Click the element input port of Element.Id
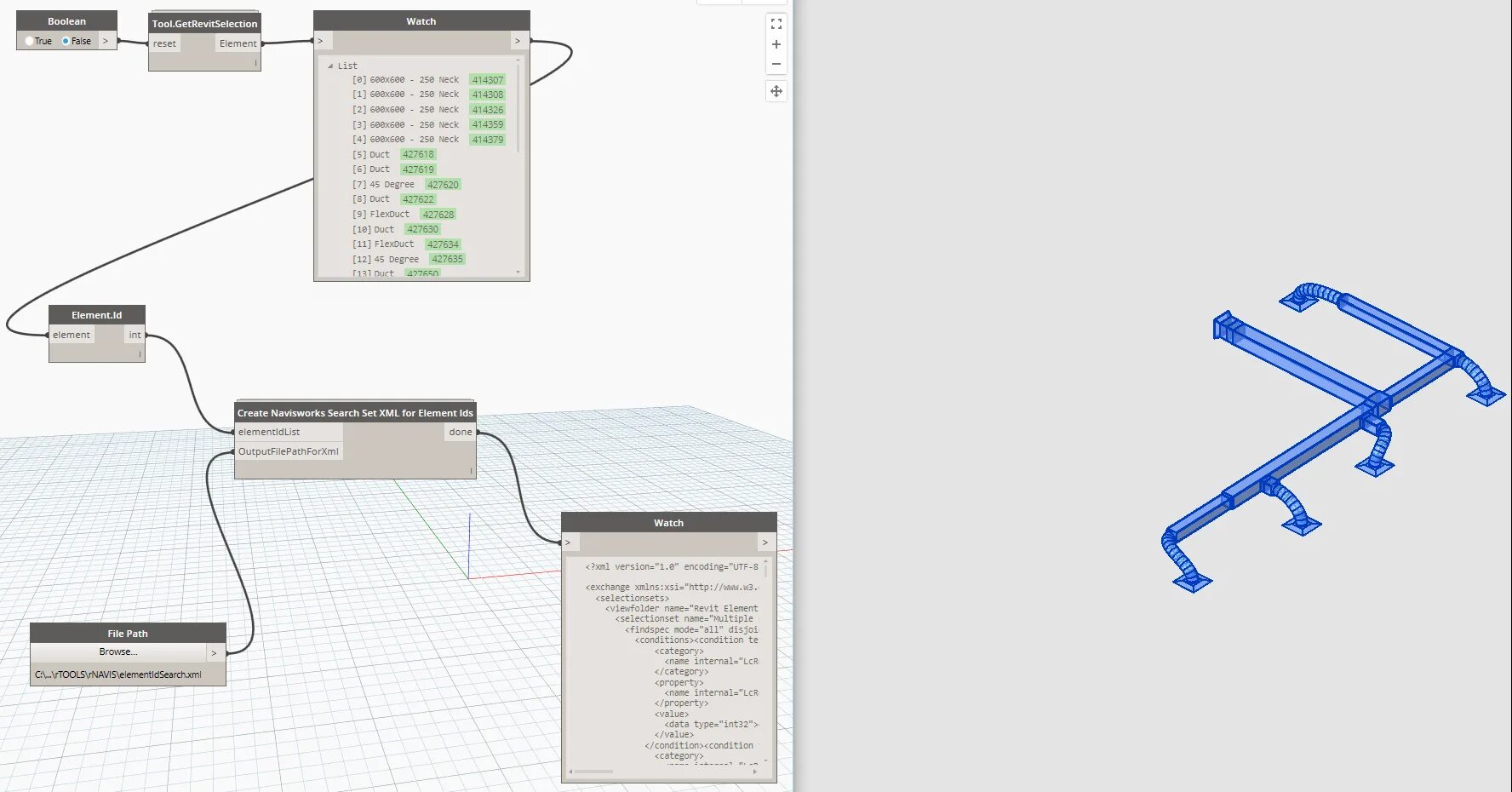The width and height of the screenshot is (1512, 792). click(x=72, y=335)
